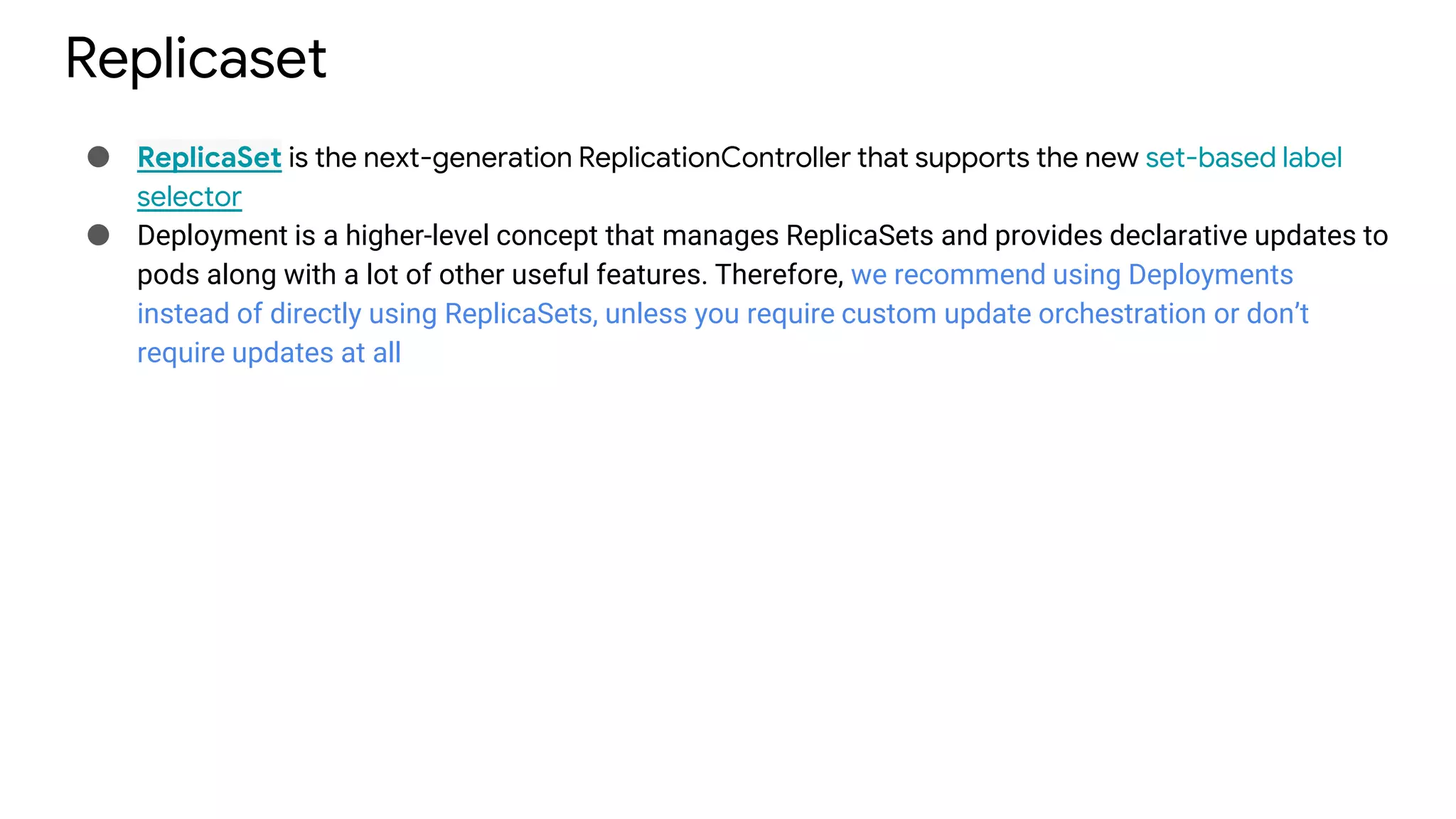Click 'supports the new' in first bullet
The height and width of the screenshot is (819, 1456).
pos(1027,157)
